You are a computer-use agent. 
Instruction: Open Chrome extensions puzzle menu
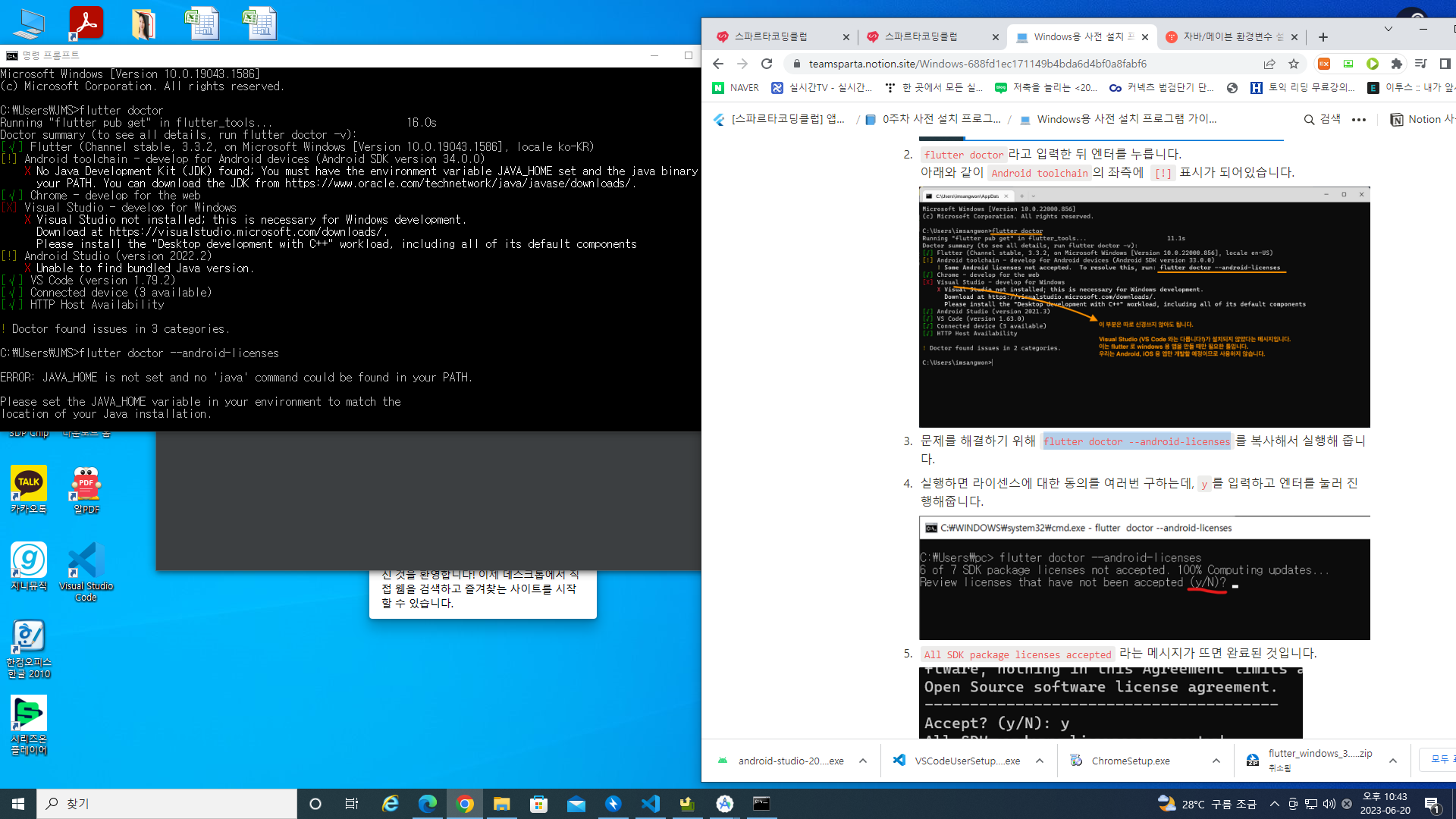tap(1397, 64)
